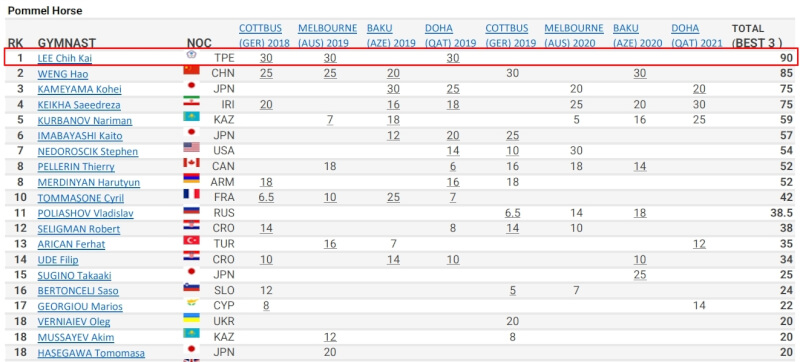Click ARICAN Ferhat's Melbourne 2019 score 16
The image size is (800, 362).
click(x=330, y=244)
